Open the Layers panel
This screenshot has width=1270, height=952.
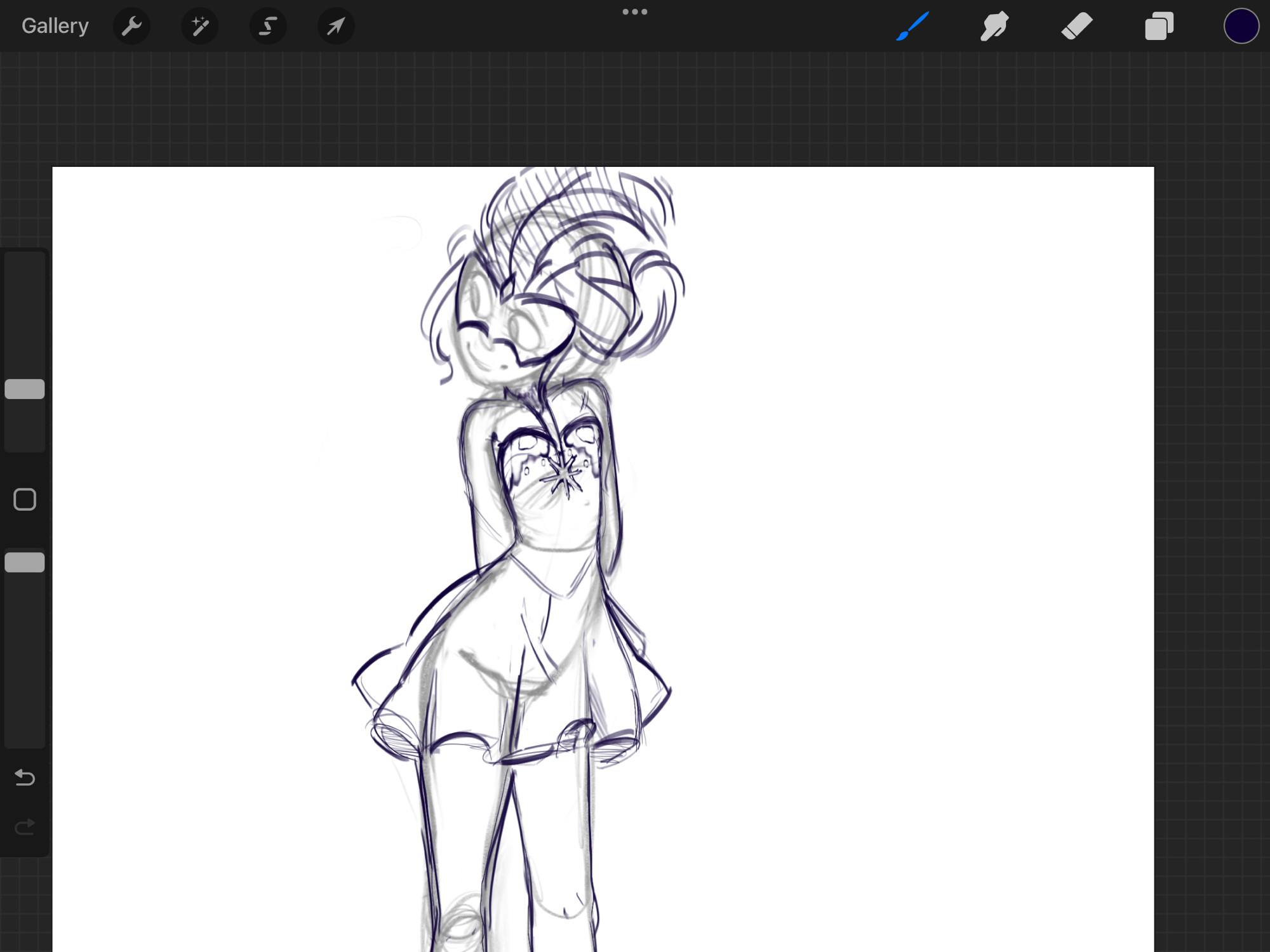tap(1159, 27)
